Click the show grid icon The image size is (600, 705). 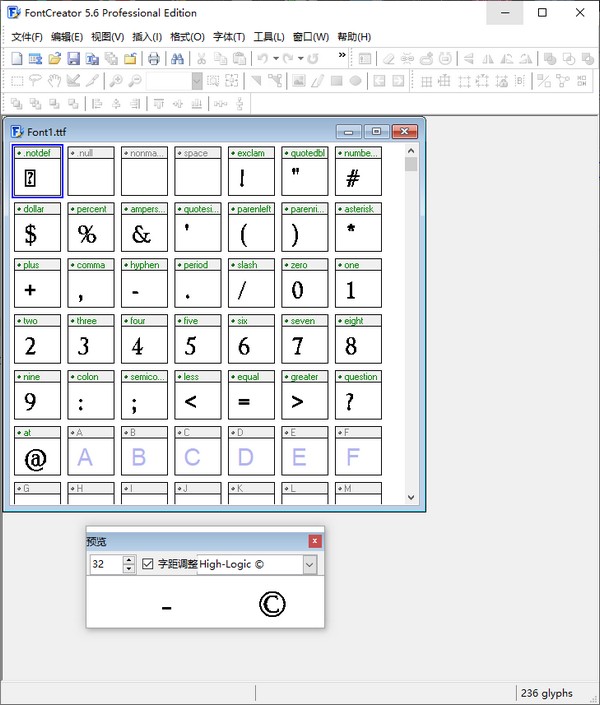[426, 81]
